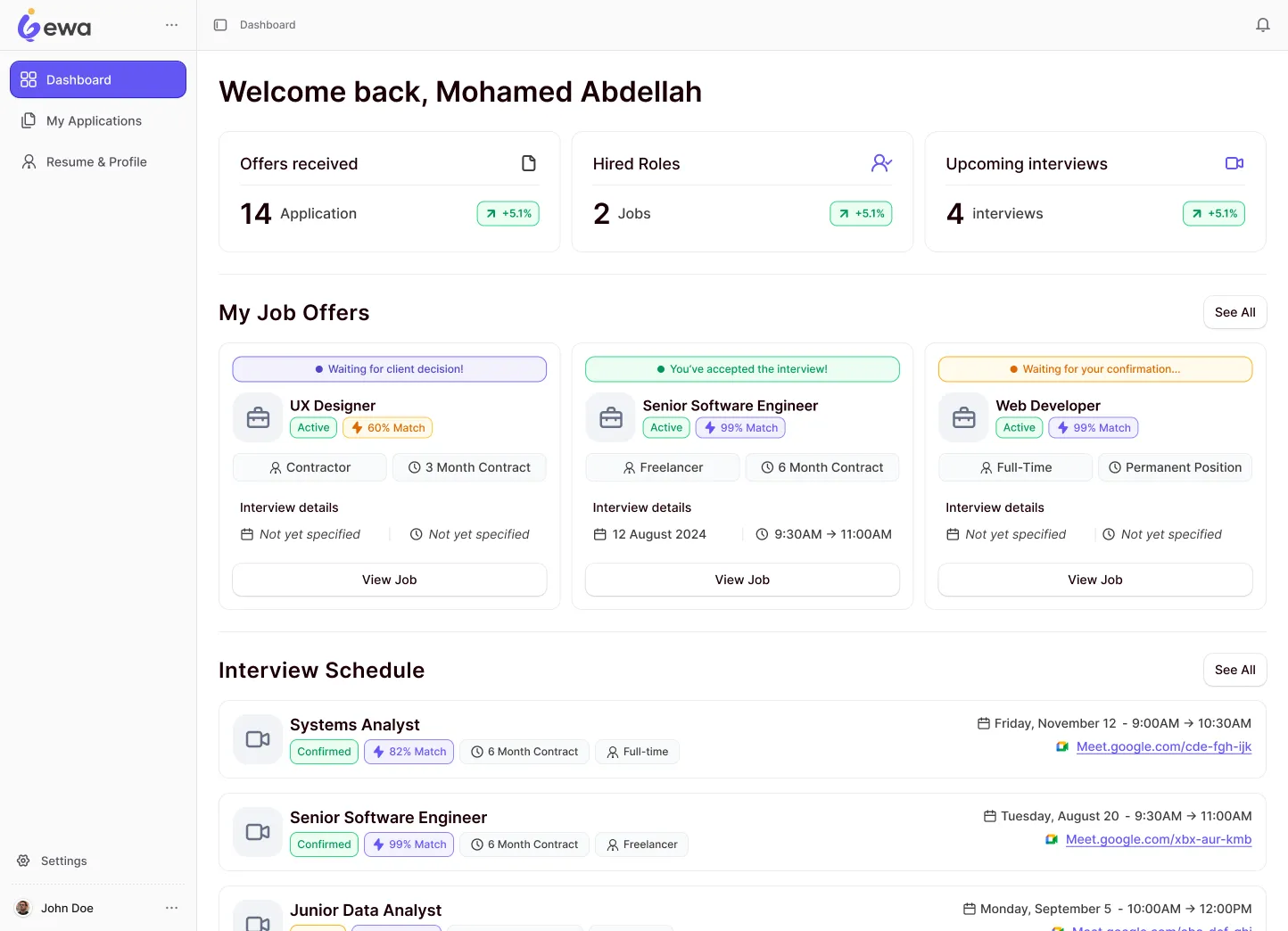
Task: Click the 60% Match badge on UX Designer
Action: (388, 428)
